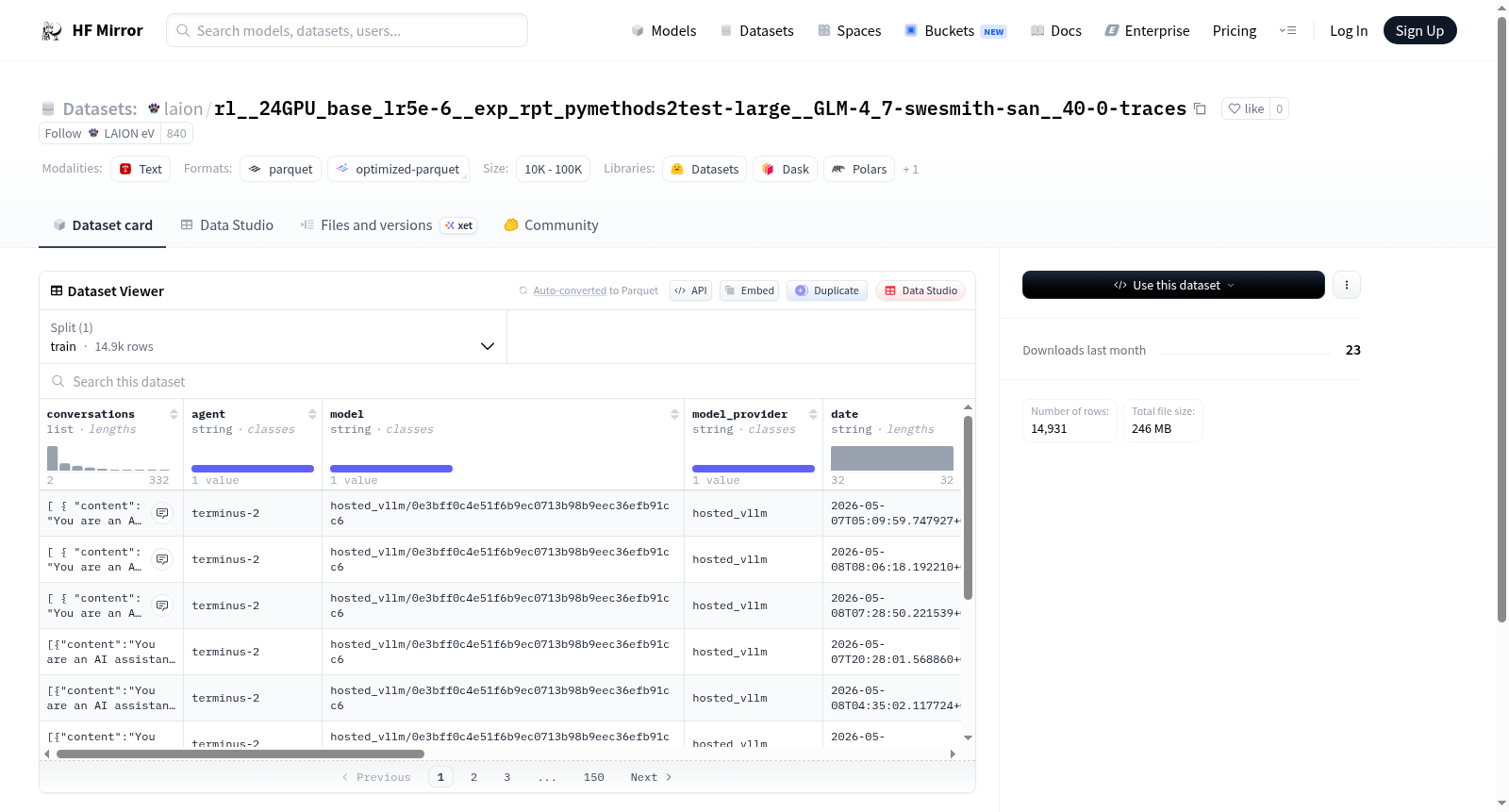This screenshot has width=1509, height=812.
Task: Click the HF Mirror logo icon
Action: (x=52, y=30)
